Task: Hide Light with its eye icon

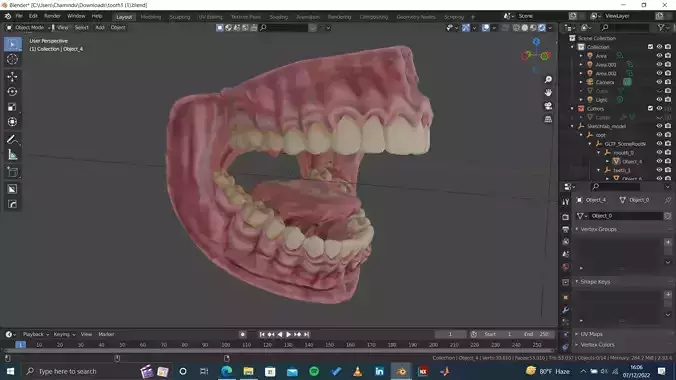Action: [x=659, y=100]
